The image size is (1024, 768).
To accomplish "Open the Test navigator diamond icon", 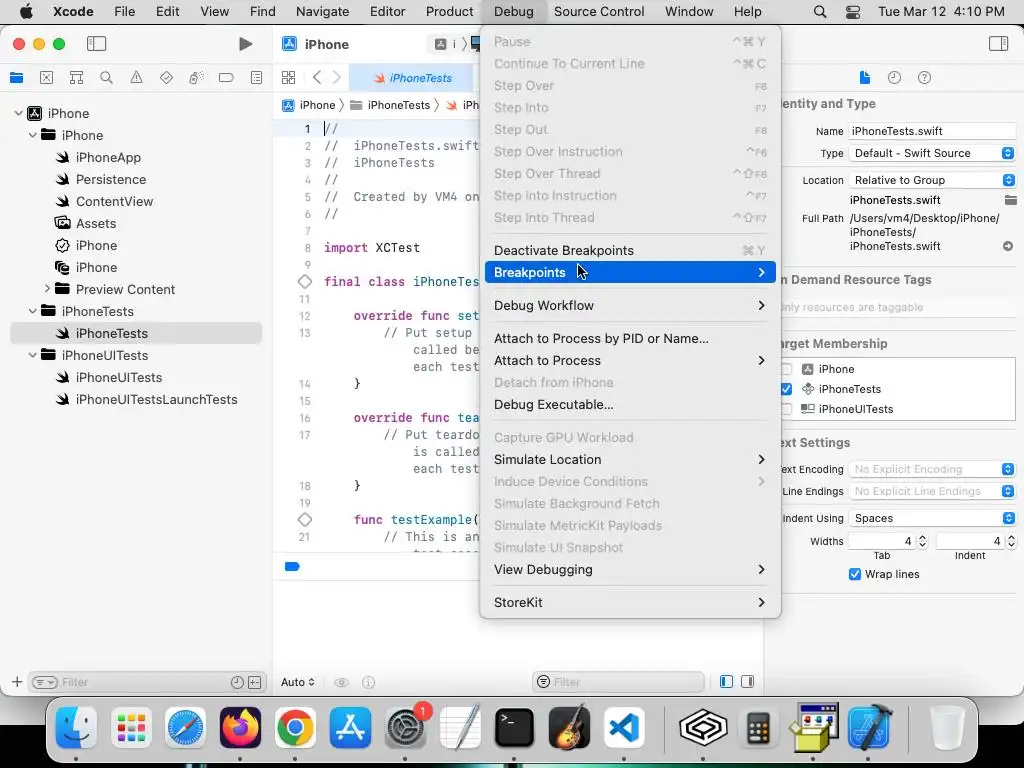I will [x=166, y=78].
